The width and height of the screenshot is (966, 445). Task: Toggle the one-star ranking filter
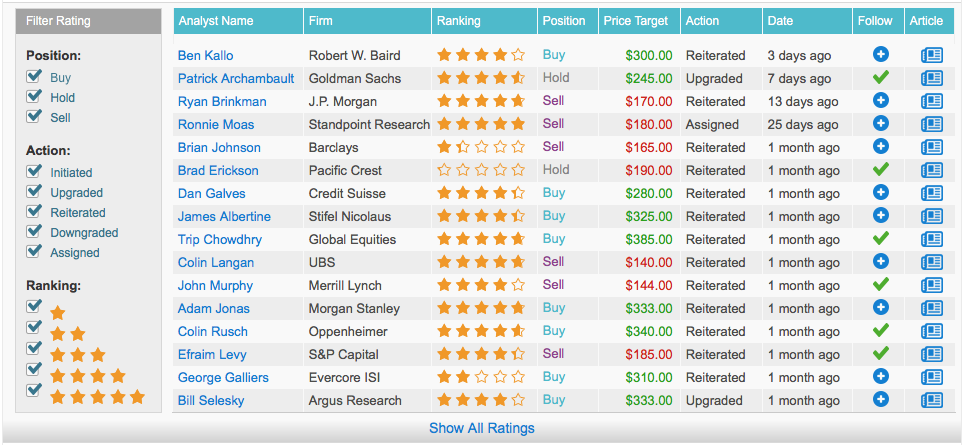coord(34,306)
